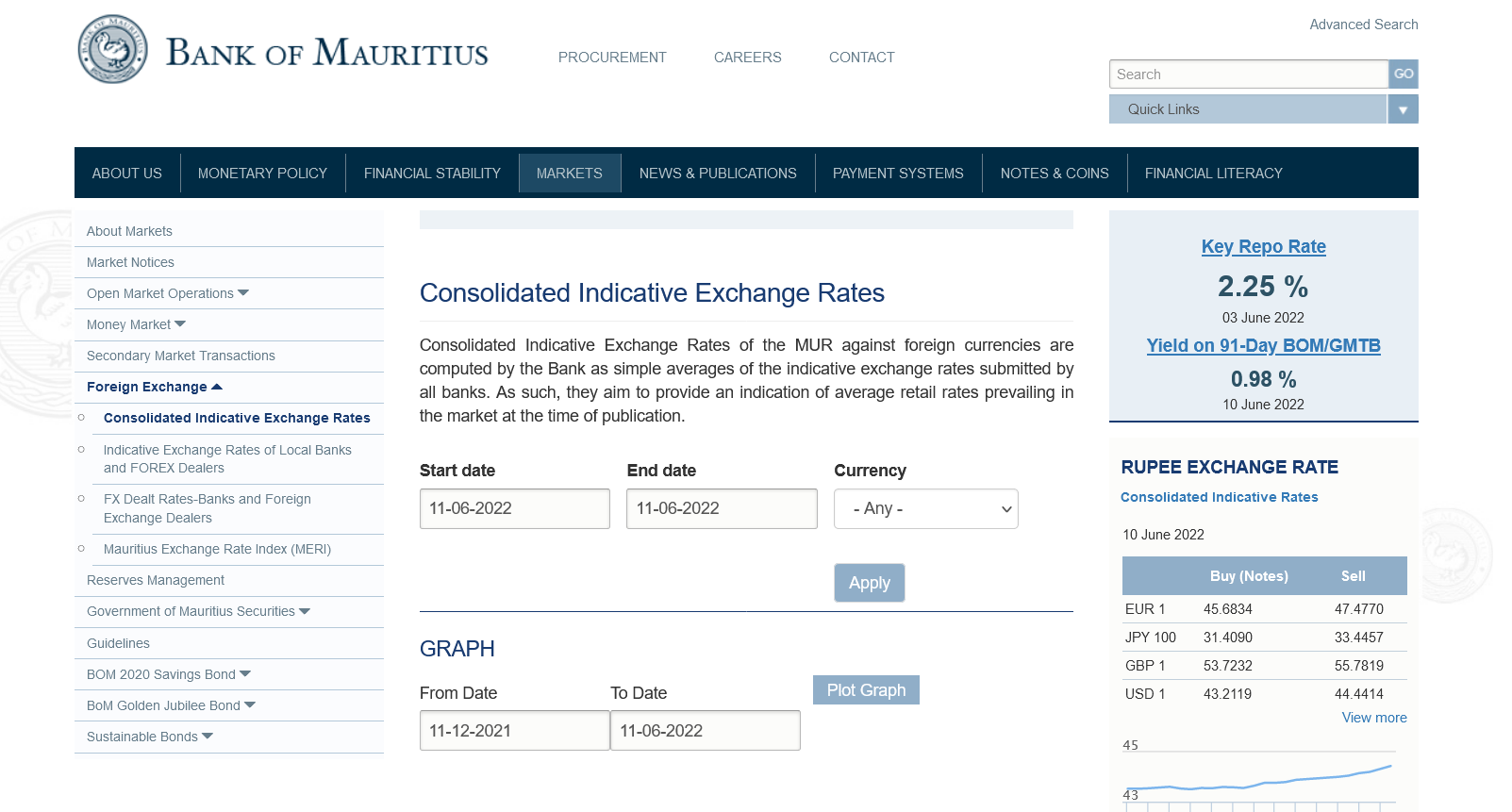
Task: Collapse the Foreign Exchange section
Action: pyautogui.click(x=217, y=387)
